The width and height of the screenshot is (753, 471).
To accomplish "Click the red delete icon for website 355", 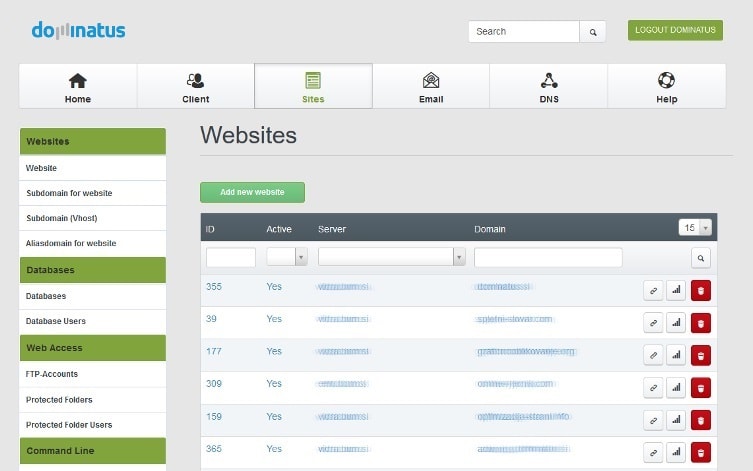I will coord(701,291).
